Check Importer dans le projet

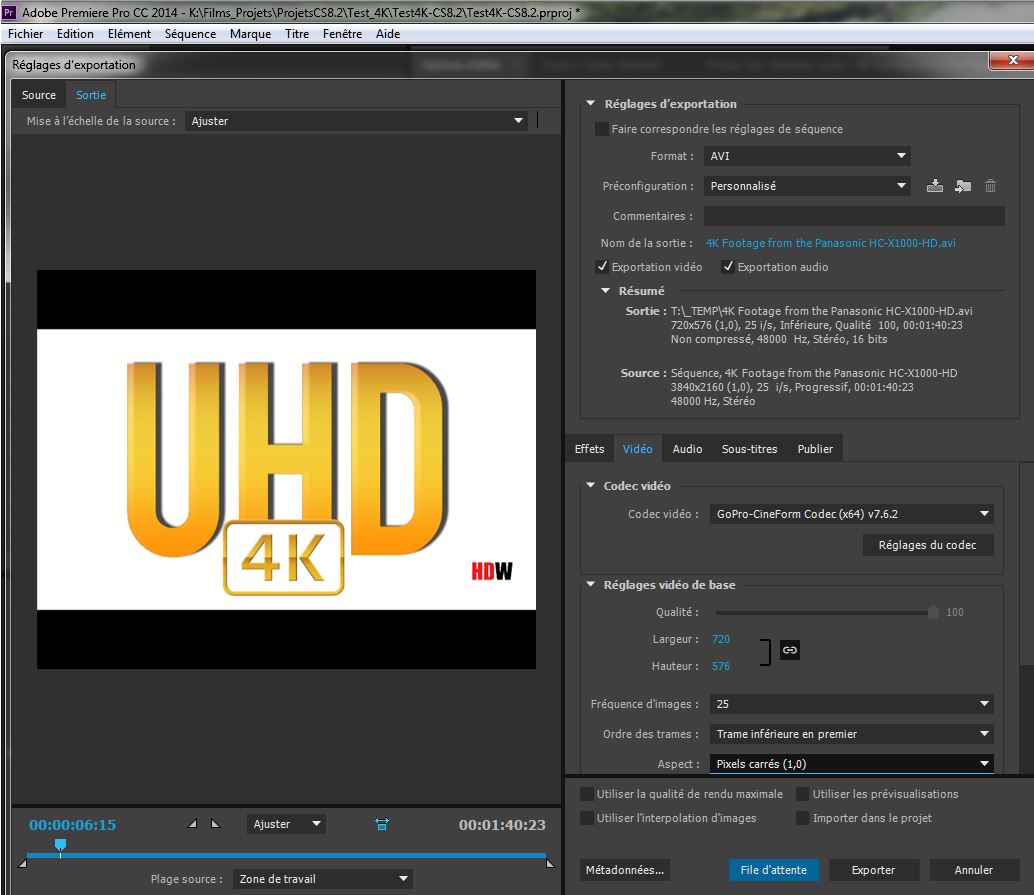click(803, 818)
